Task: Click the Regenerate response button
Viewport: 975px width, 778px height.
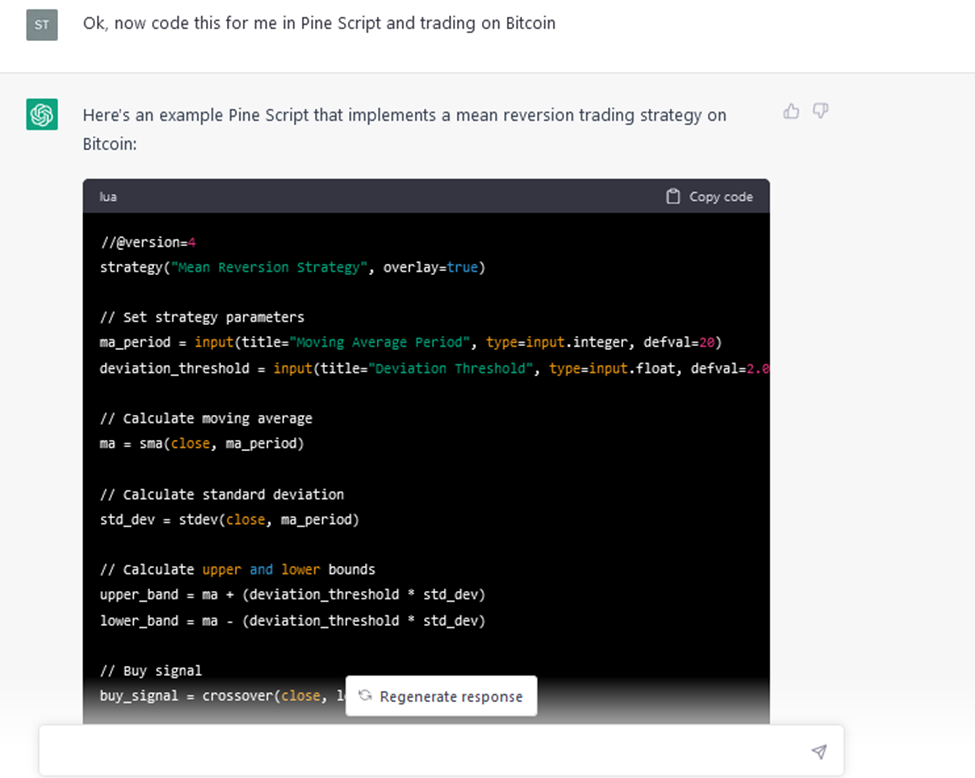Action: pyautogui.click(x=441, y=696)
